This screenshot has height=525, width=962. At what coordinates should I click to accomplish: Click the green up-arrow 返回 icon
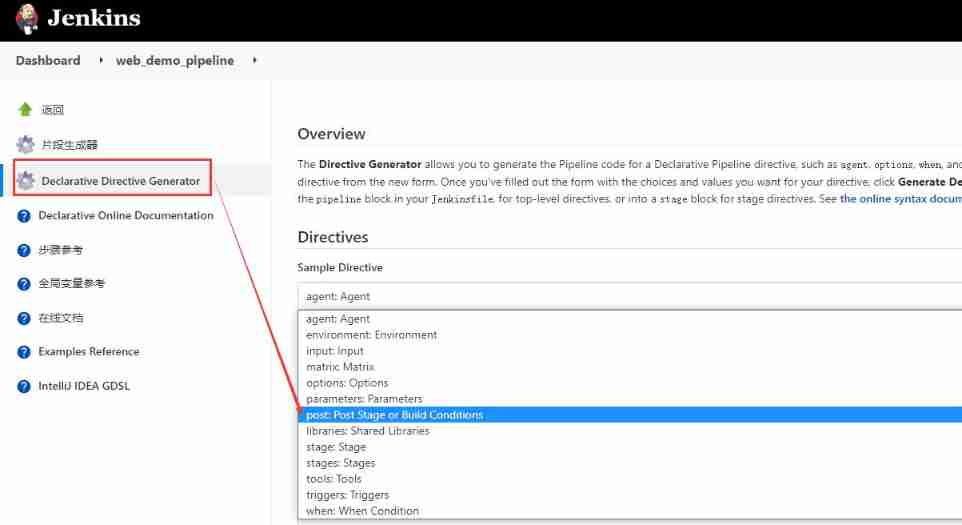[25, 110]
